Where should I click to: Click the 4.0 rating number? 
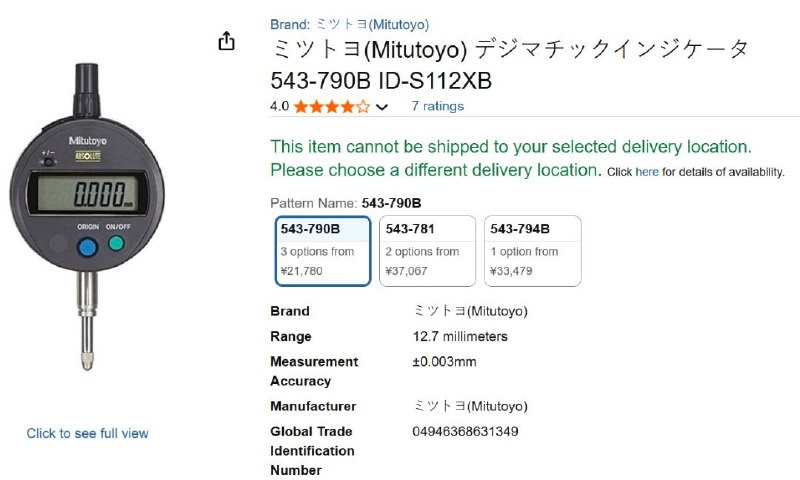point(279,106)
